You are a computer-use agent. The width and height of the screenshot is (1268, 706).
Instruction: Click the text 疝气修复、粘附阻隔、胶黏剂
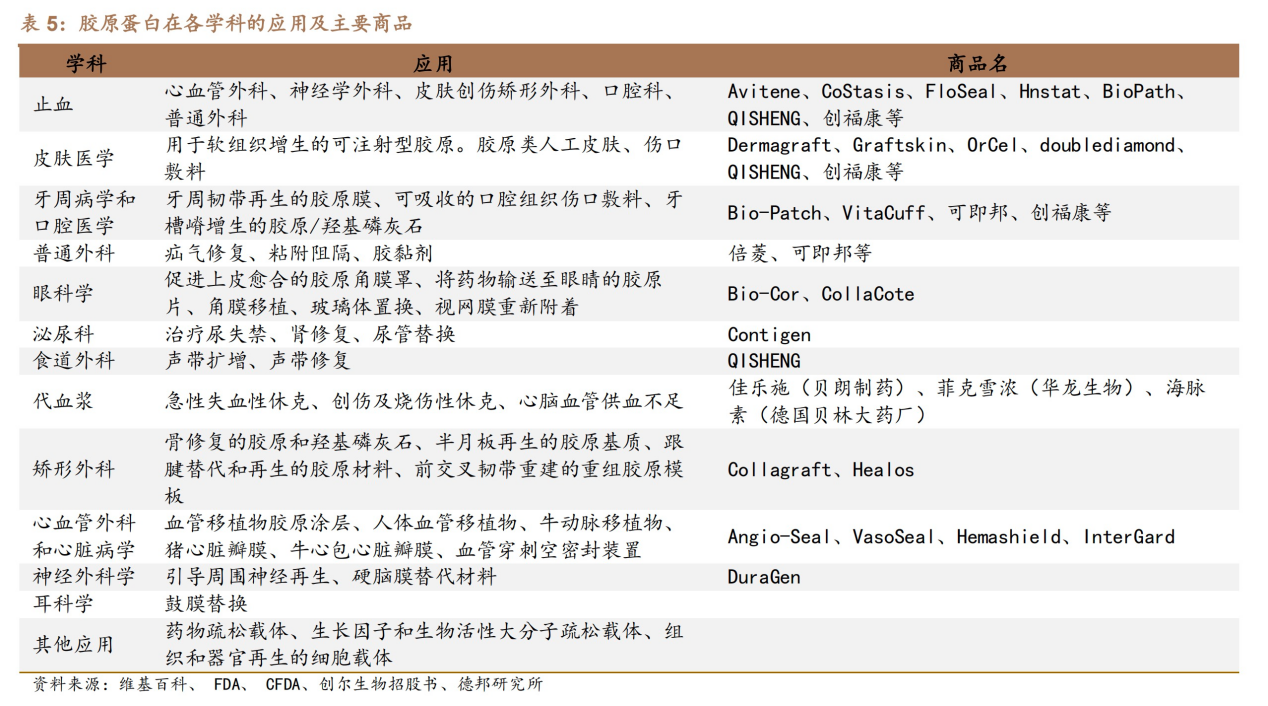click(x=299, y=253)
